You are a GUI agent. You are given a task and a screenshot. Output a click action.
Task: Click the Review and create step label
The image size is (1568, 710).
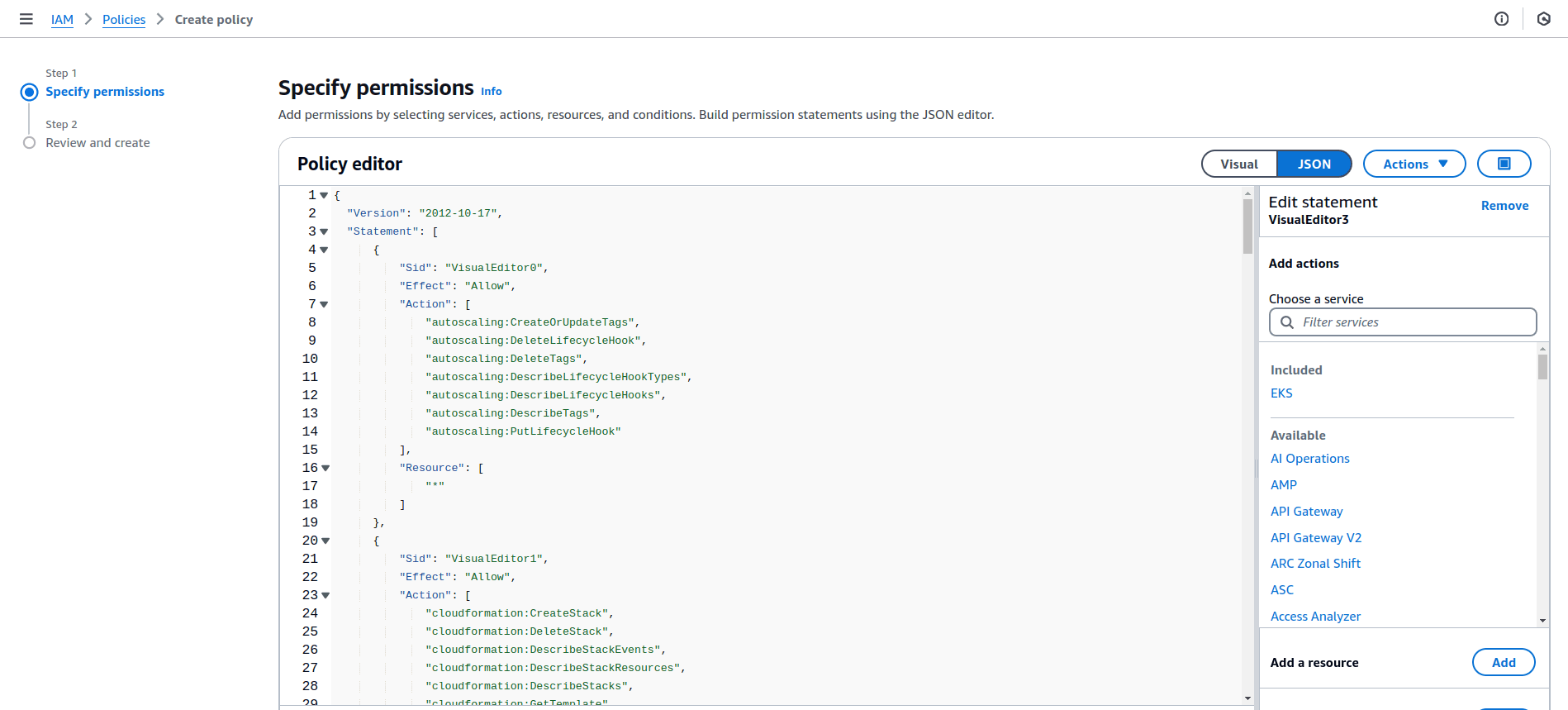click(x=97, y=143)
